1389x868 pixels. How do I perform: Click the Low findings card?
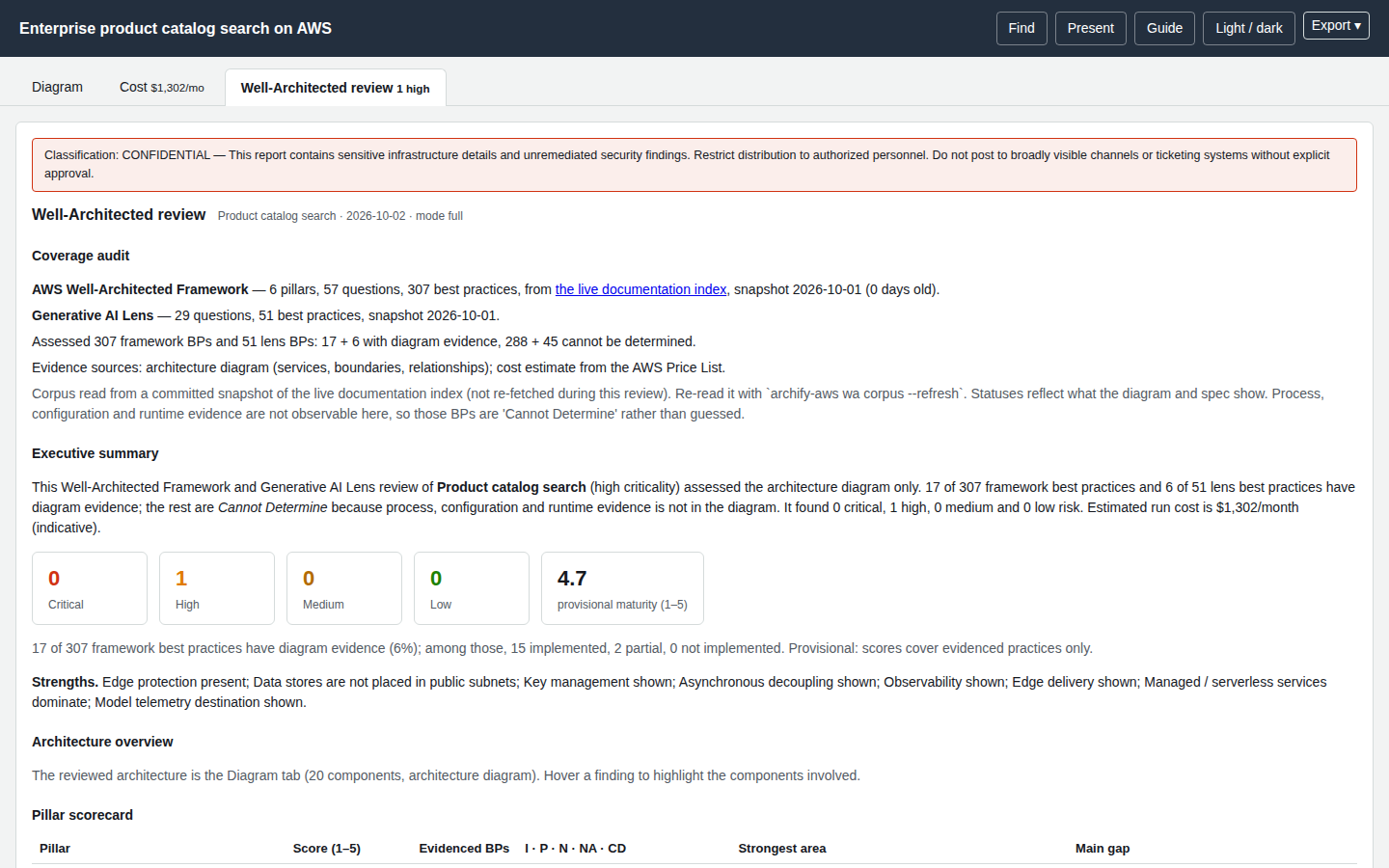point(472,588)
